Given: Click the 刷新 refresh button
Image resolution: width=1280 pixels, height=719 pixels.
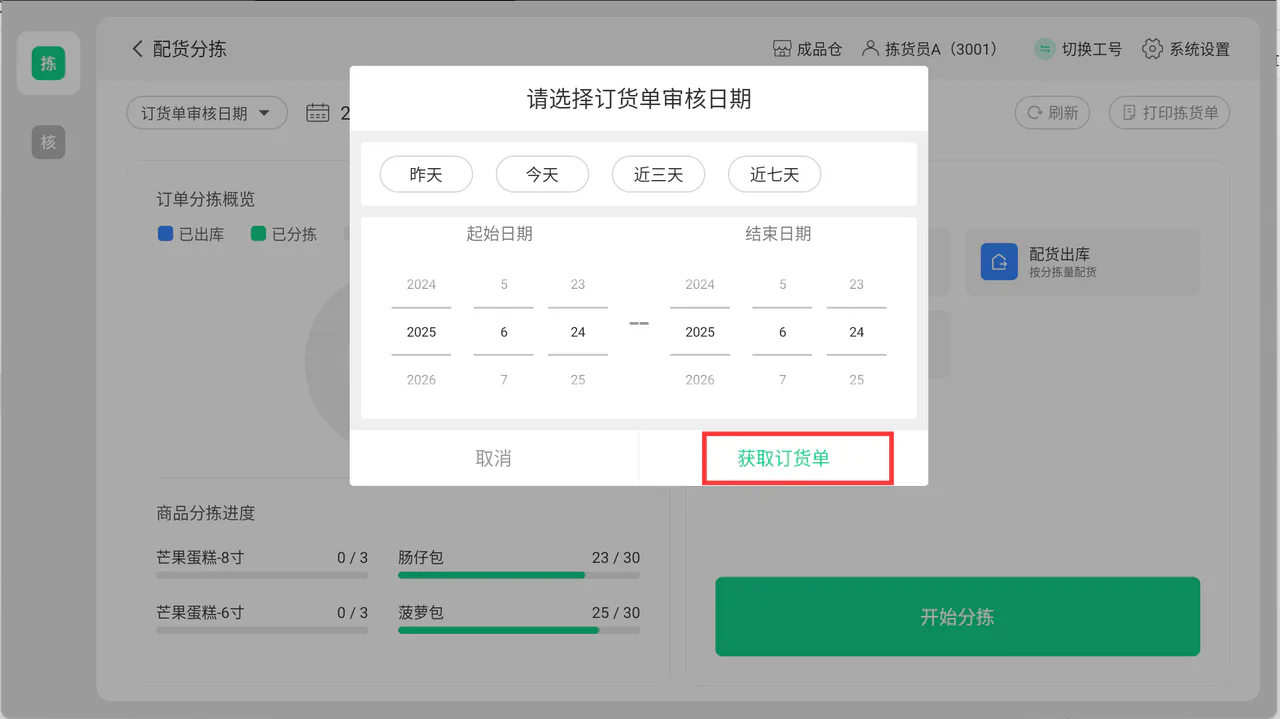Looking at the screenshot, I should coord(1052,113).
